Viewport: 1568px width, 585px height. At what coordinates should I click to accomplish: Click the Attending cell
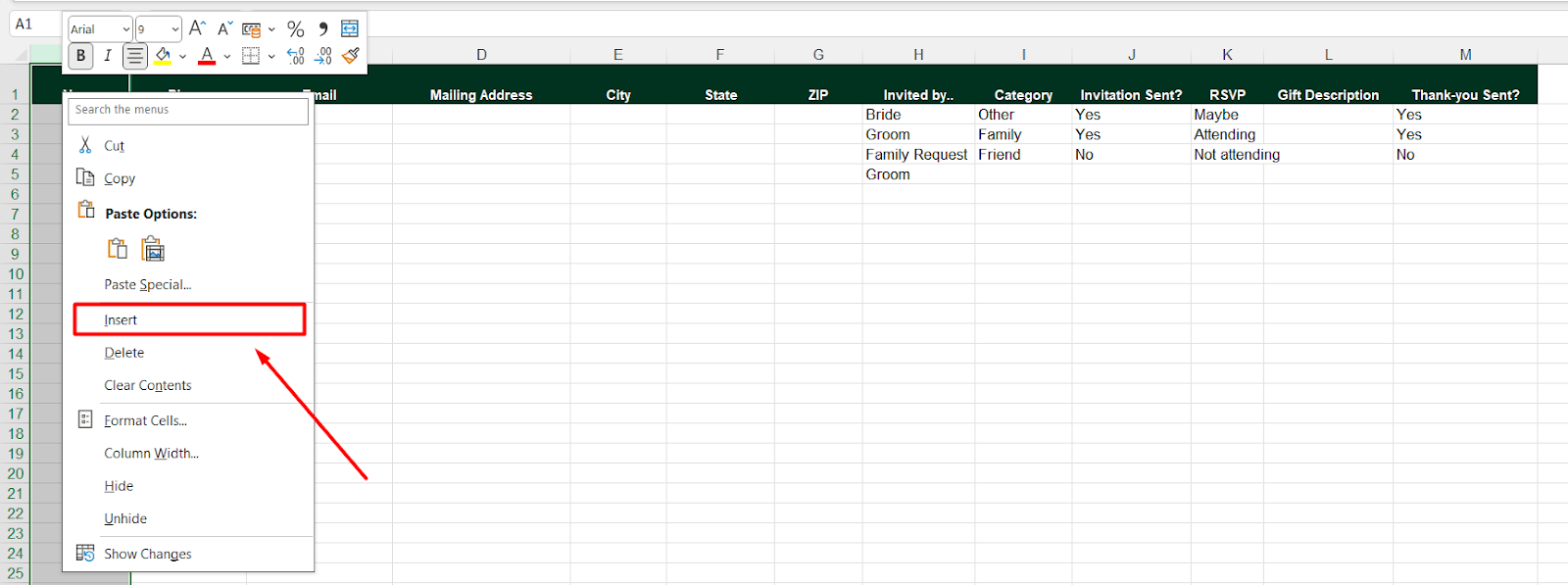(1227, 135)
